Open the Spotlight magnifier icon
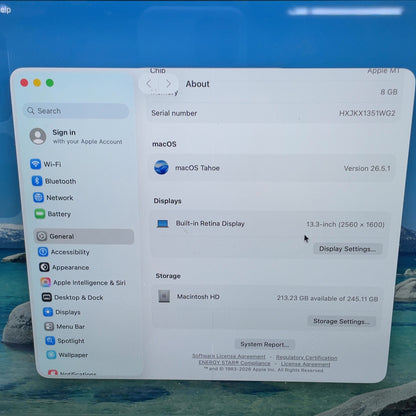Image resolution: width=416 pixels, height=416 pixels. point(50,340)
